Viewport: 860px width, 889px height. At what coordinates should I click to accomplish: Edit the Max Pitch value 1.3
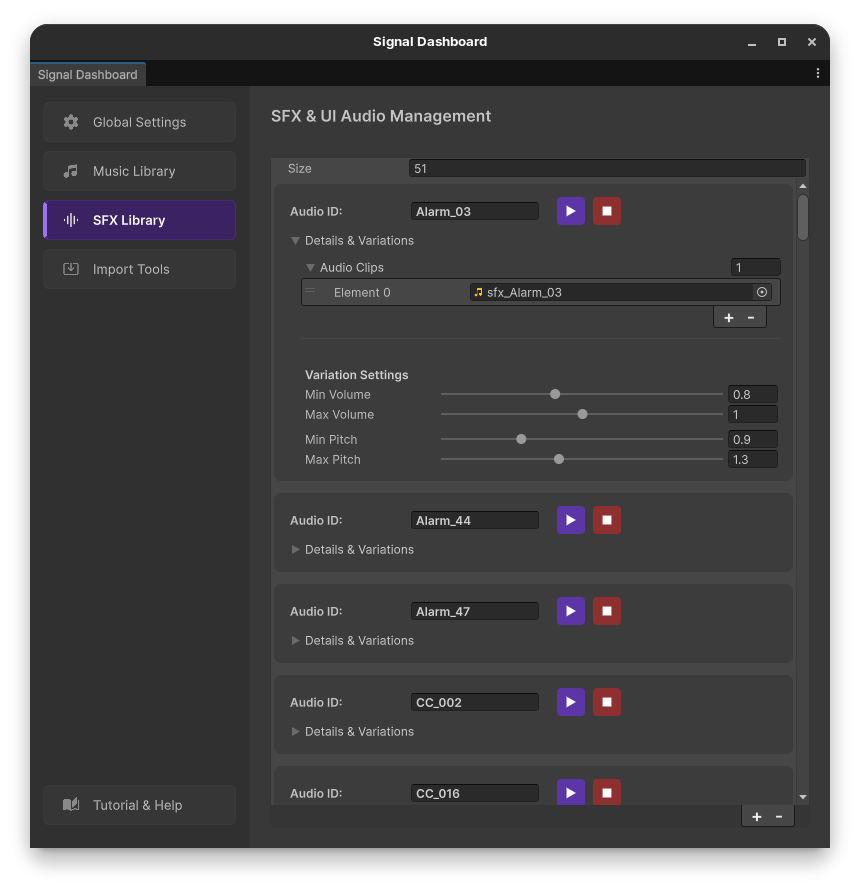753,459
